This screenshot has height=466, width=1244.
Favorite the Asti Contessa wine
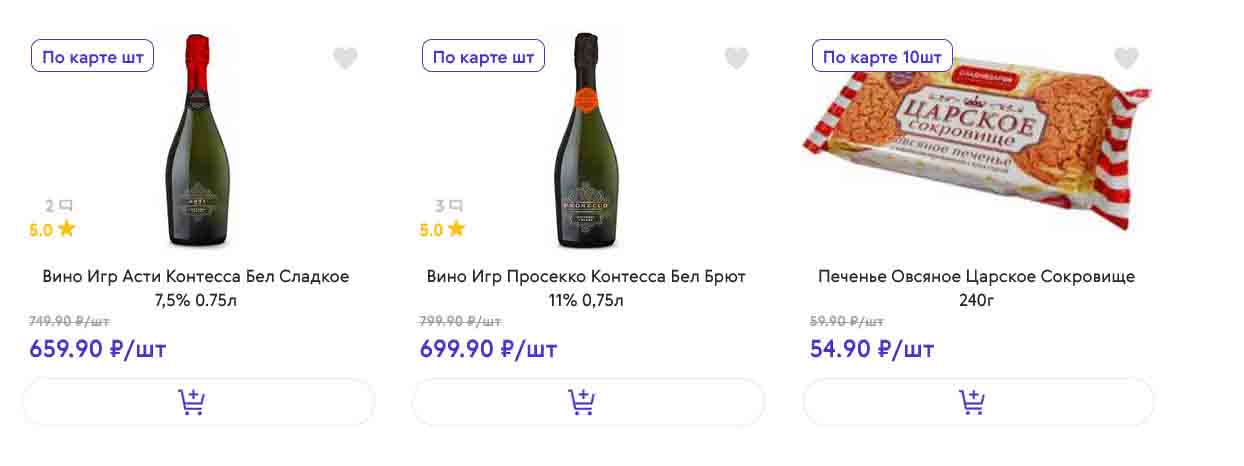[x=345, y=59]
